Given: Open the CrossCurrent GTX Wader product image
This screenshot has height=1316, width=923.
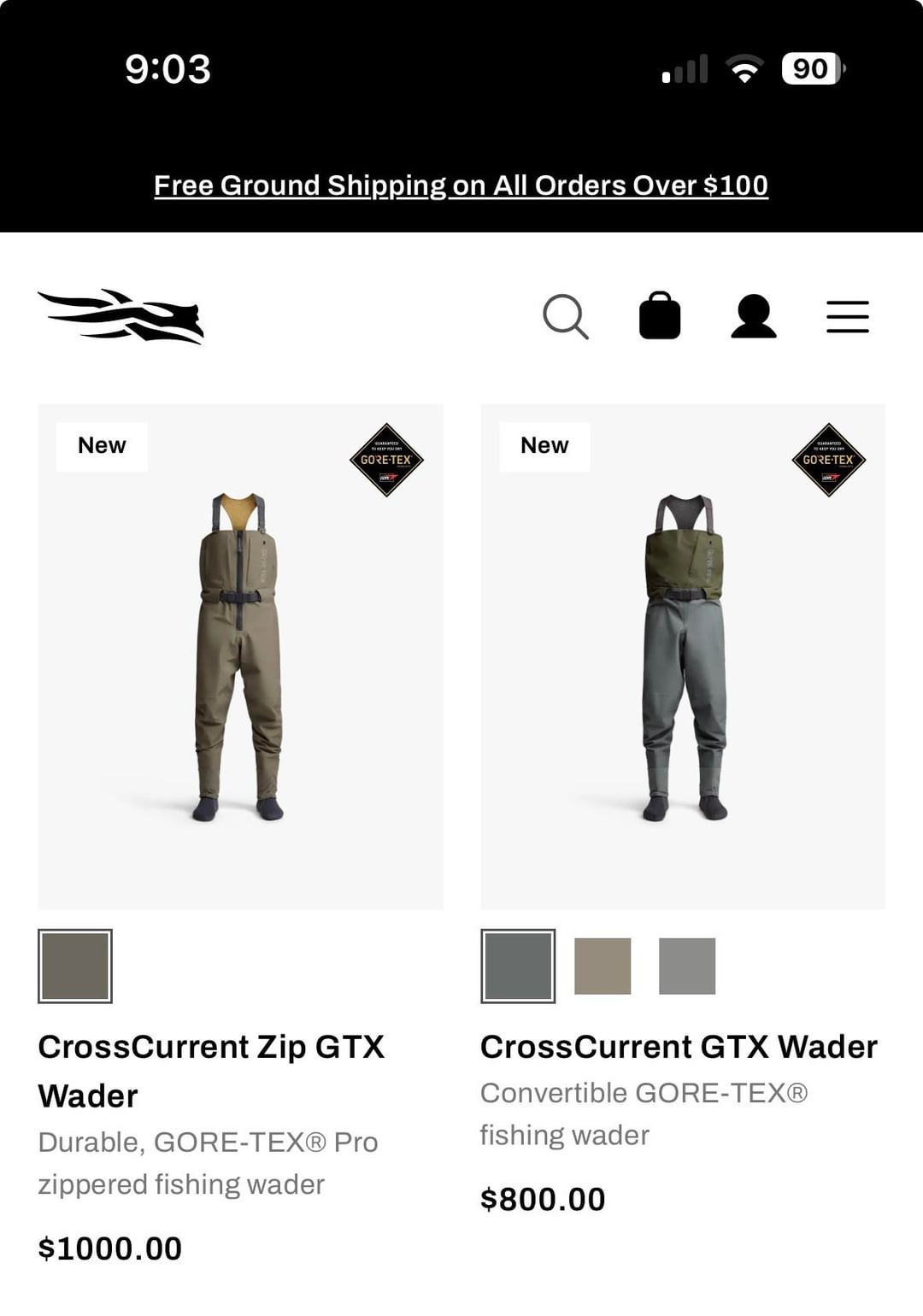Looking at the screenshot, I should [x=683, y=656].
